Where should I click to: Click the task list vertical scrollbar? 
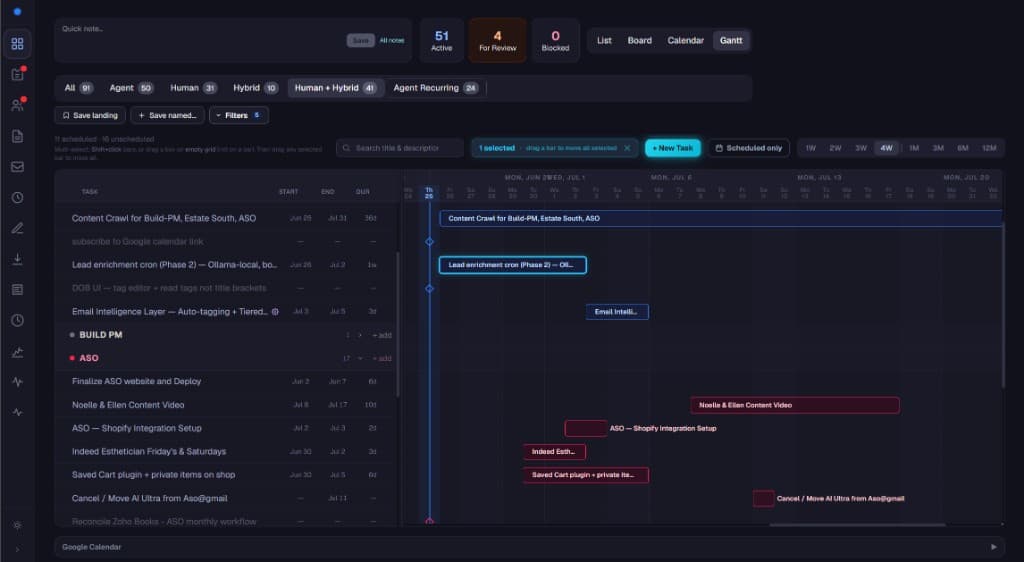tap(398, 324)
